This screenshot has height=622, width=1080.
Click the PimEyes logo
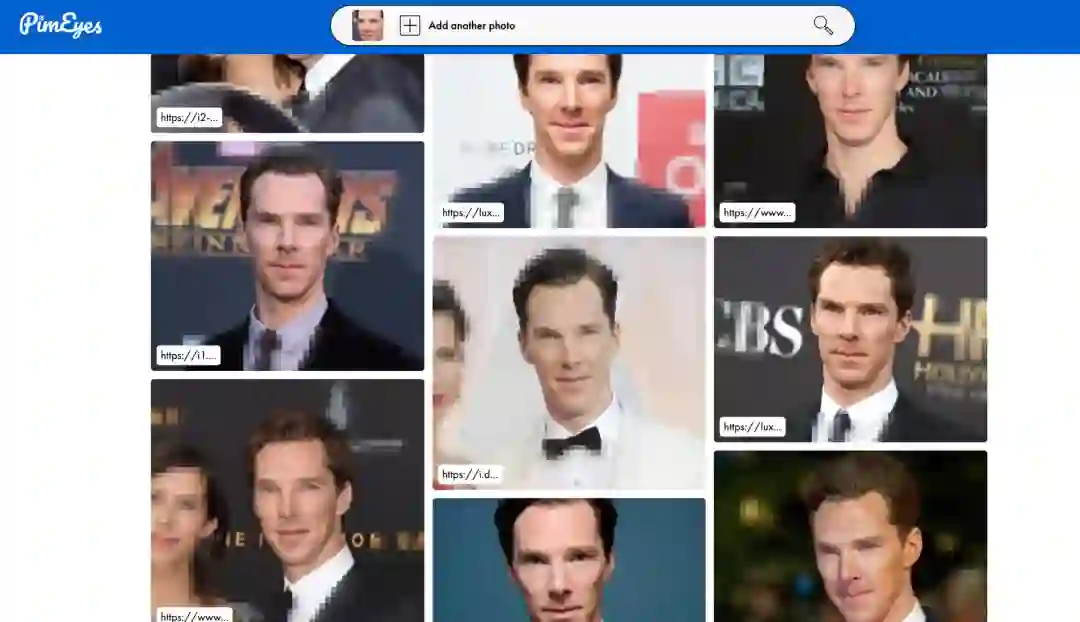click(x=61, y=25)
